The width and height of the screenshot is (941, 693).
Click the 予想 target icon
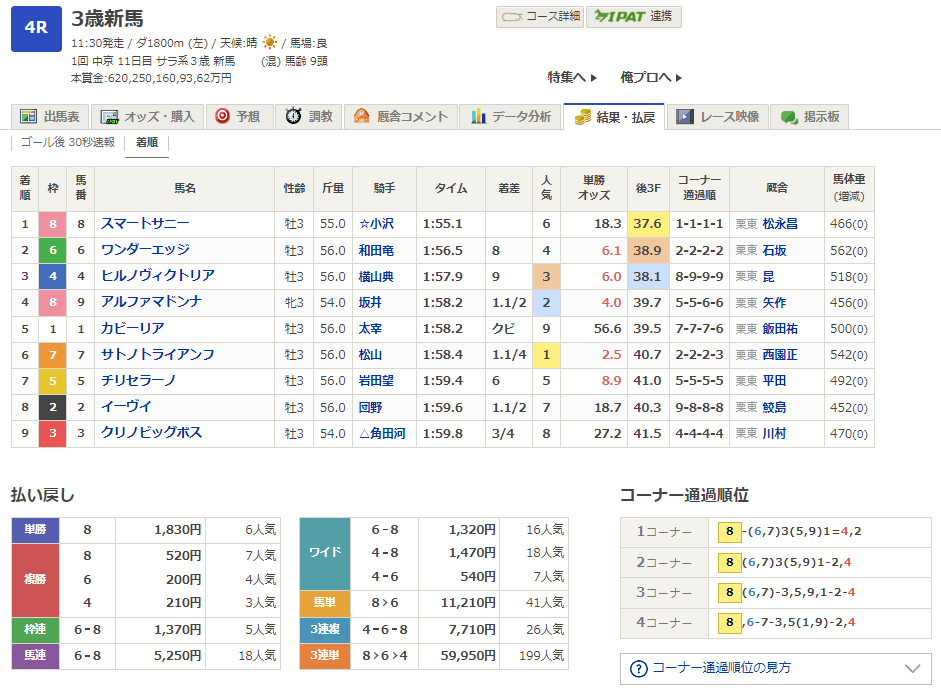[222, 117]
